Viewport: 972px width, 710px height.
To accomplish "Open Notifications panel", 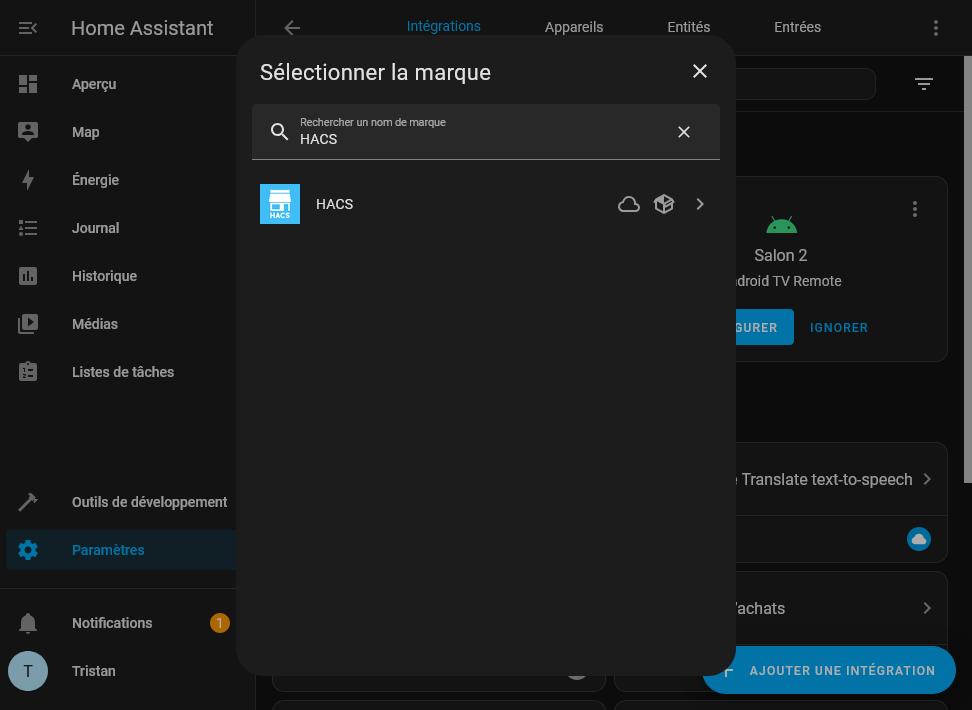I will tap(112, 623).
